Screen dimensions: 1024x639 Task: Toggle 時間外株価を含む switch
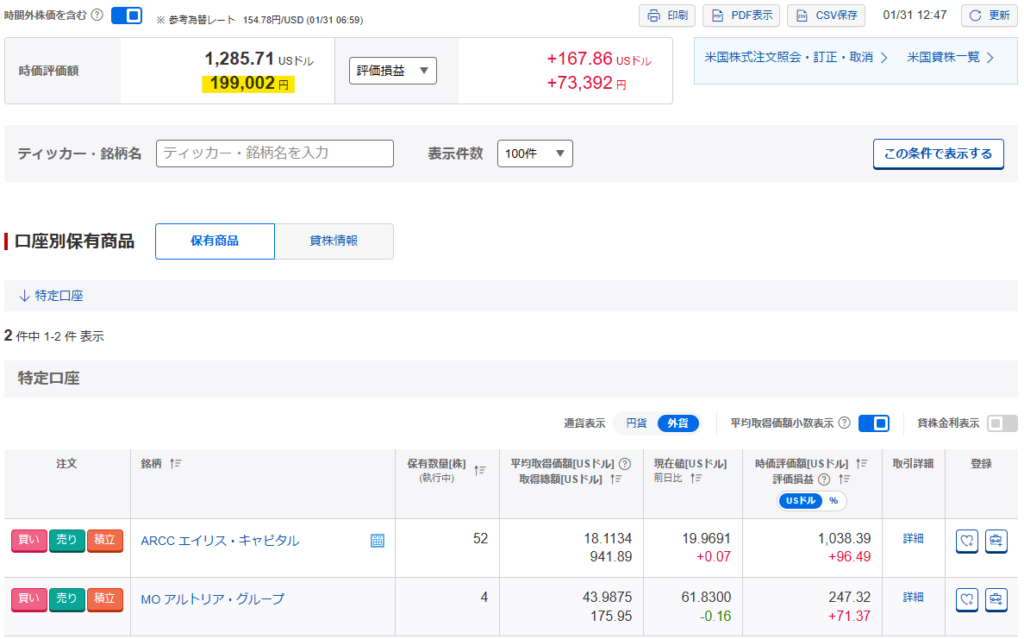pyautogui.click(x=126, y=15)
